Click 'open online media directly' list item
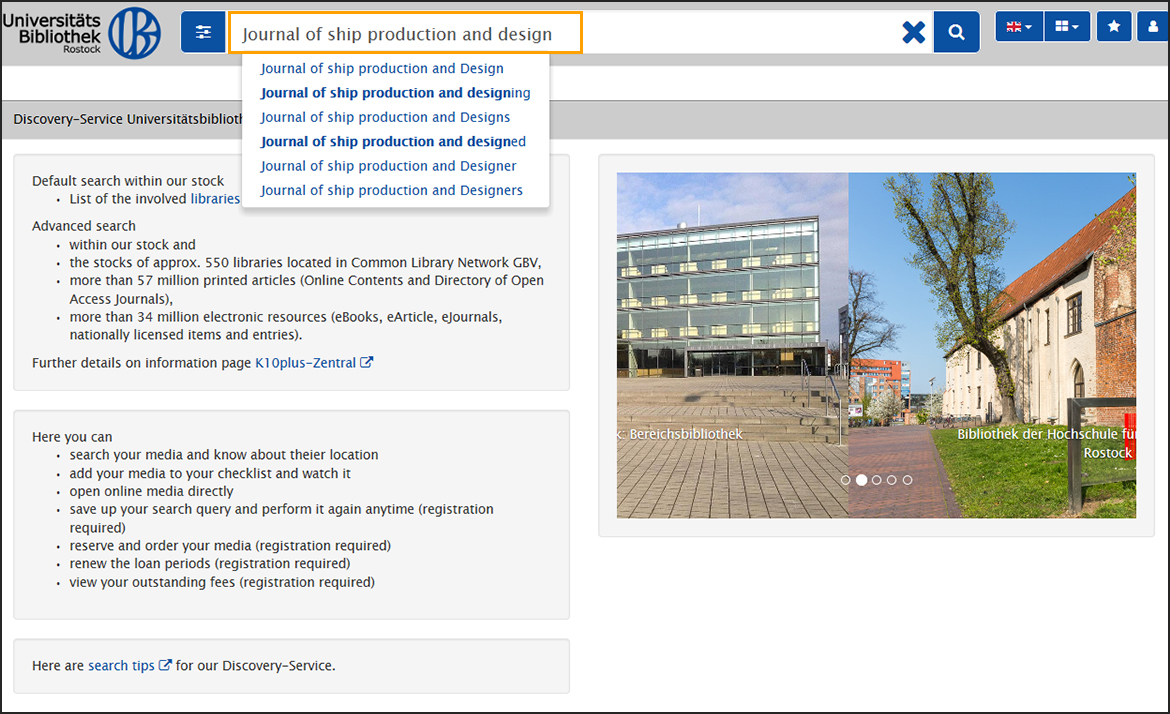This screenshot has height=714, width=1170. (x=151, y=491)
